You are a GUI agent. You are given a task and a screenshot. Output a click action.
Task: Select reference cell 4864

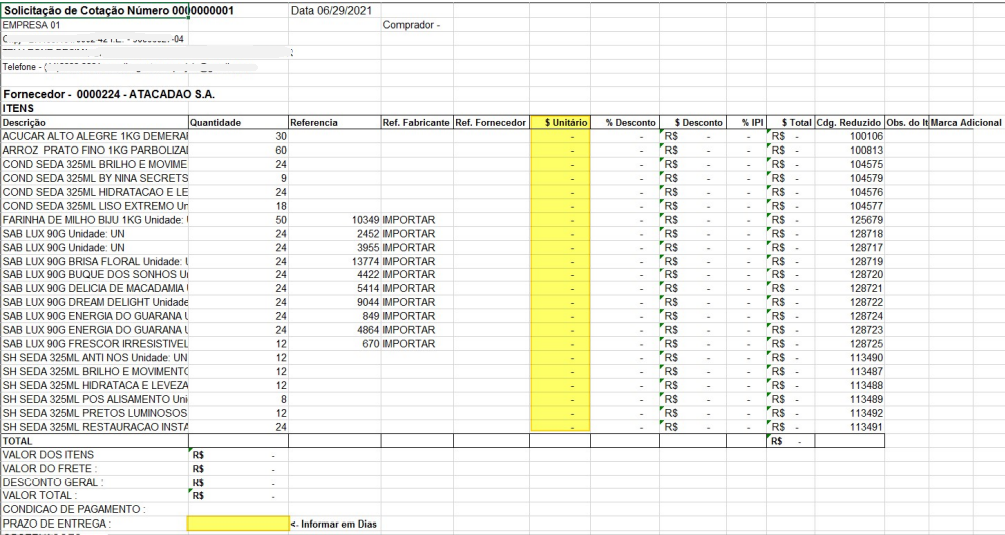(335, 330)
